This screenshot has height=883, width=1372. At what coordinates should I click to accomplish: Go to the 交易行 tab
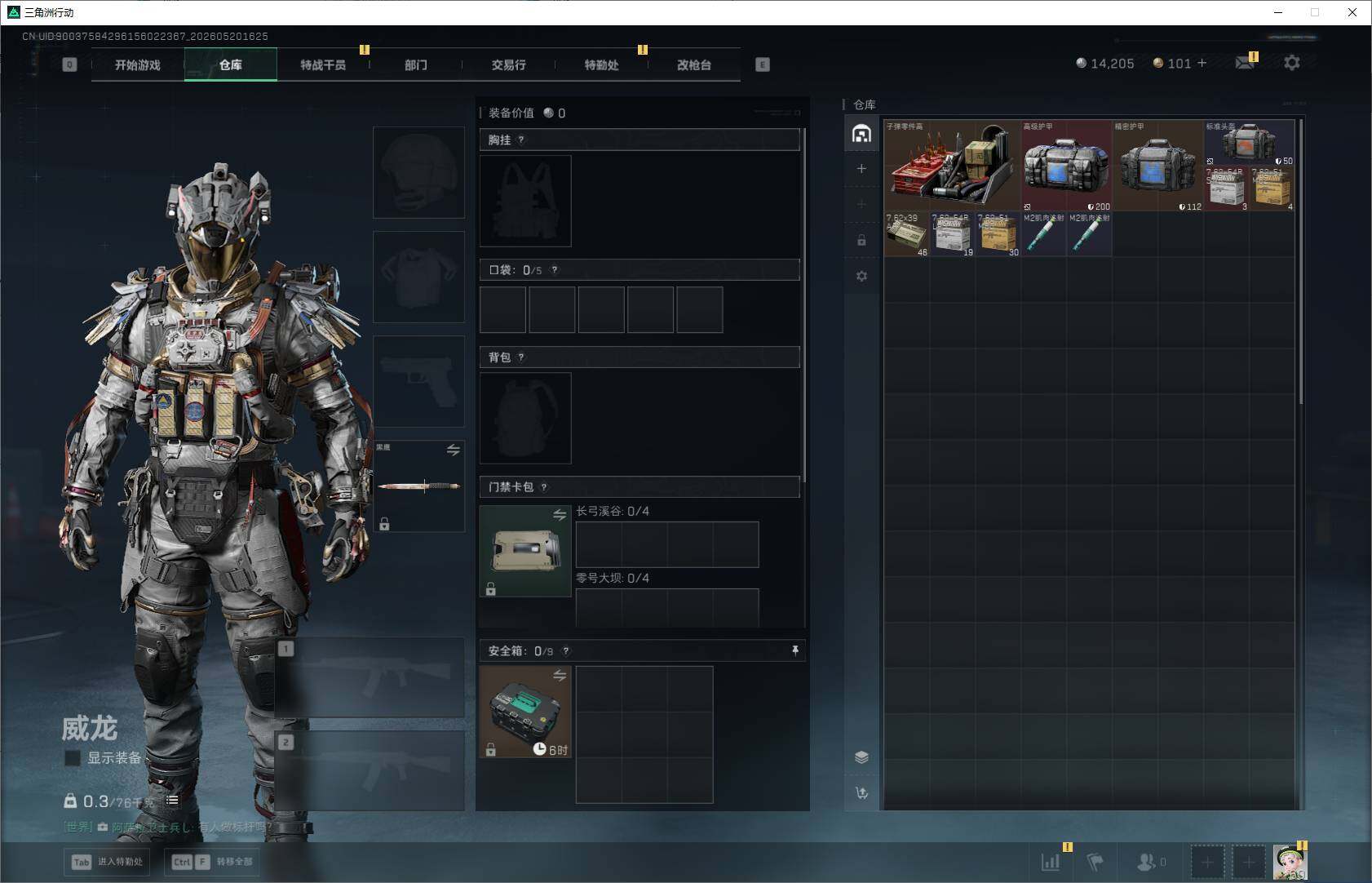pyautogui.click(x=508, y=64)
